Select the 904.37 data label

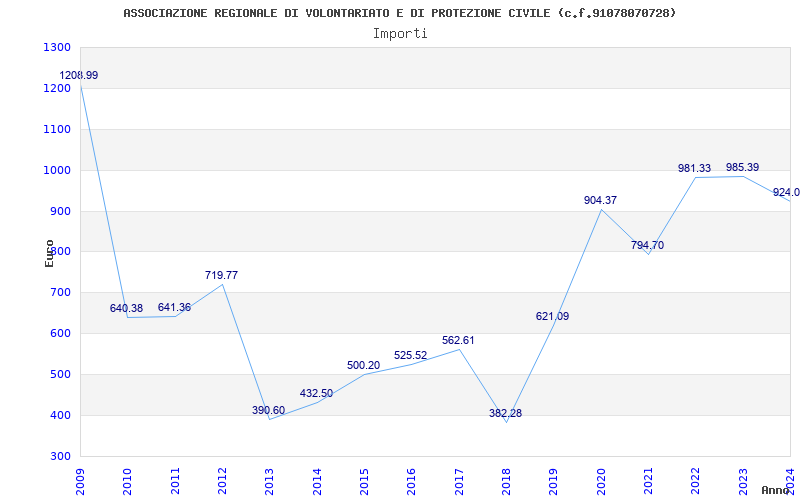[601, 201]
